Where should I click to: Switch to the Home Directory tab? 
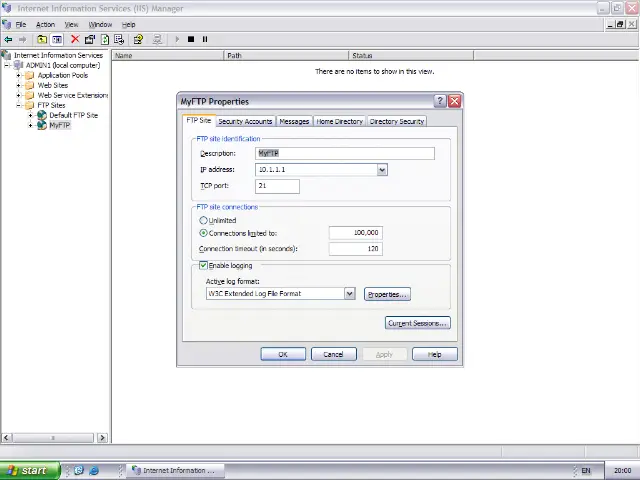340,121
